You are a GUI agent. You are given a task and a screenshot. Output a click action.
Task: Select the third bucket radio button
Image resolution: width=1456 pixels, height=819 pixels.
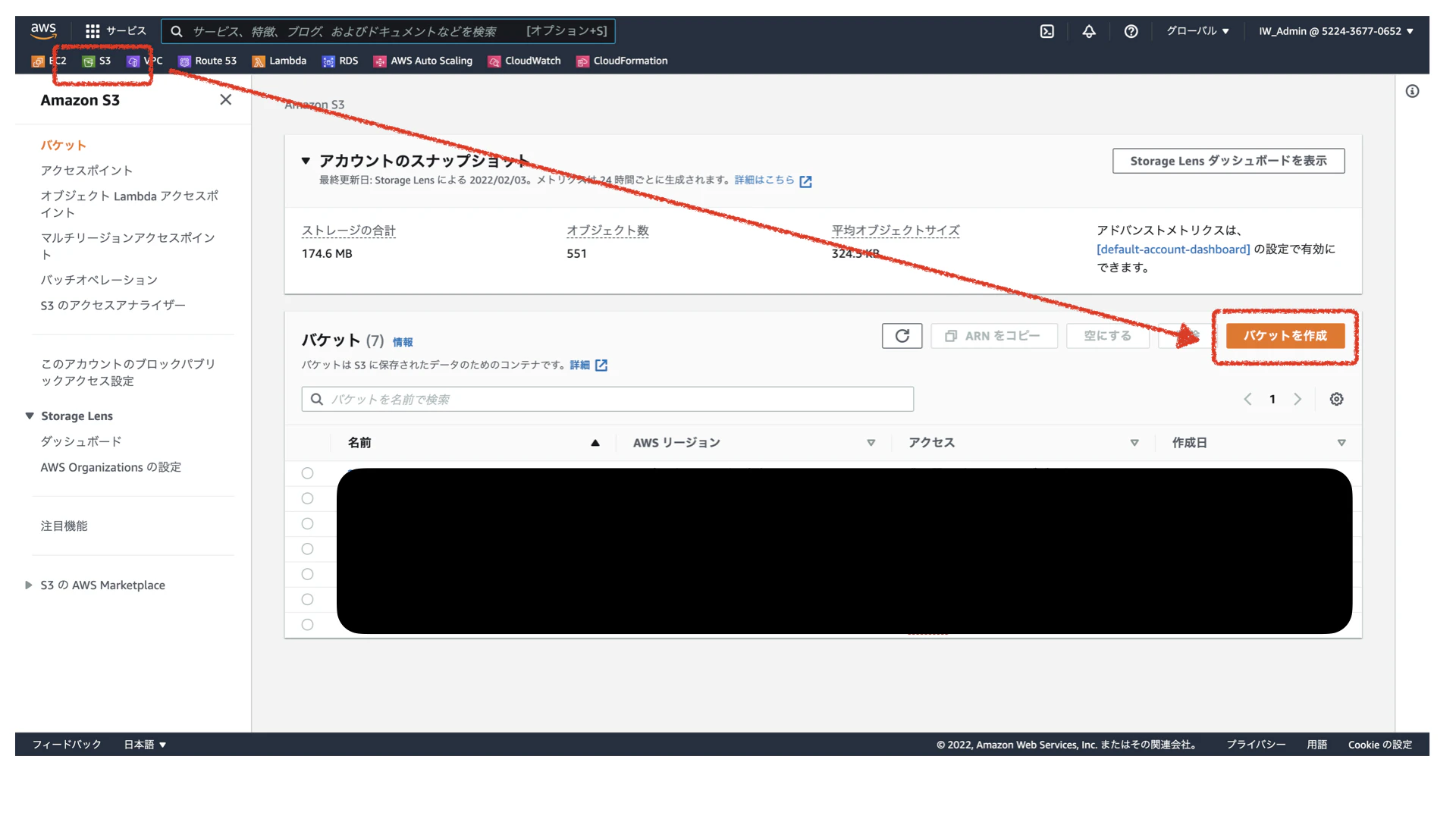(307, 524)
